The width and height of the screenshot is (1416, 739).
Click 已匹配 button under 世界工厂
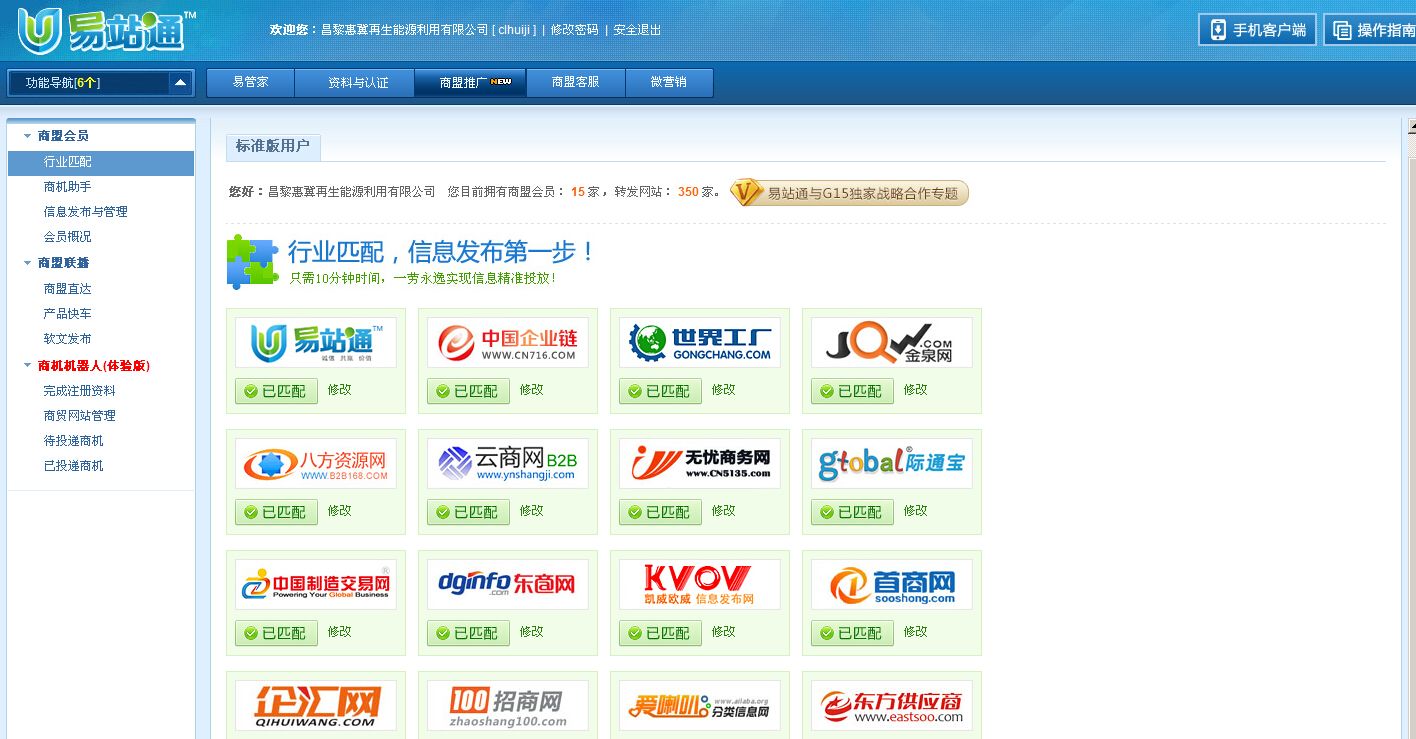(x=660, y=391)
